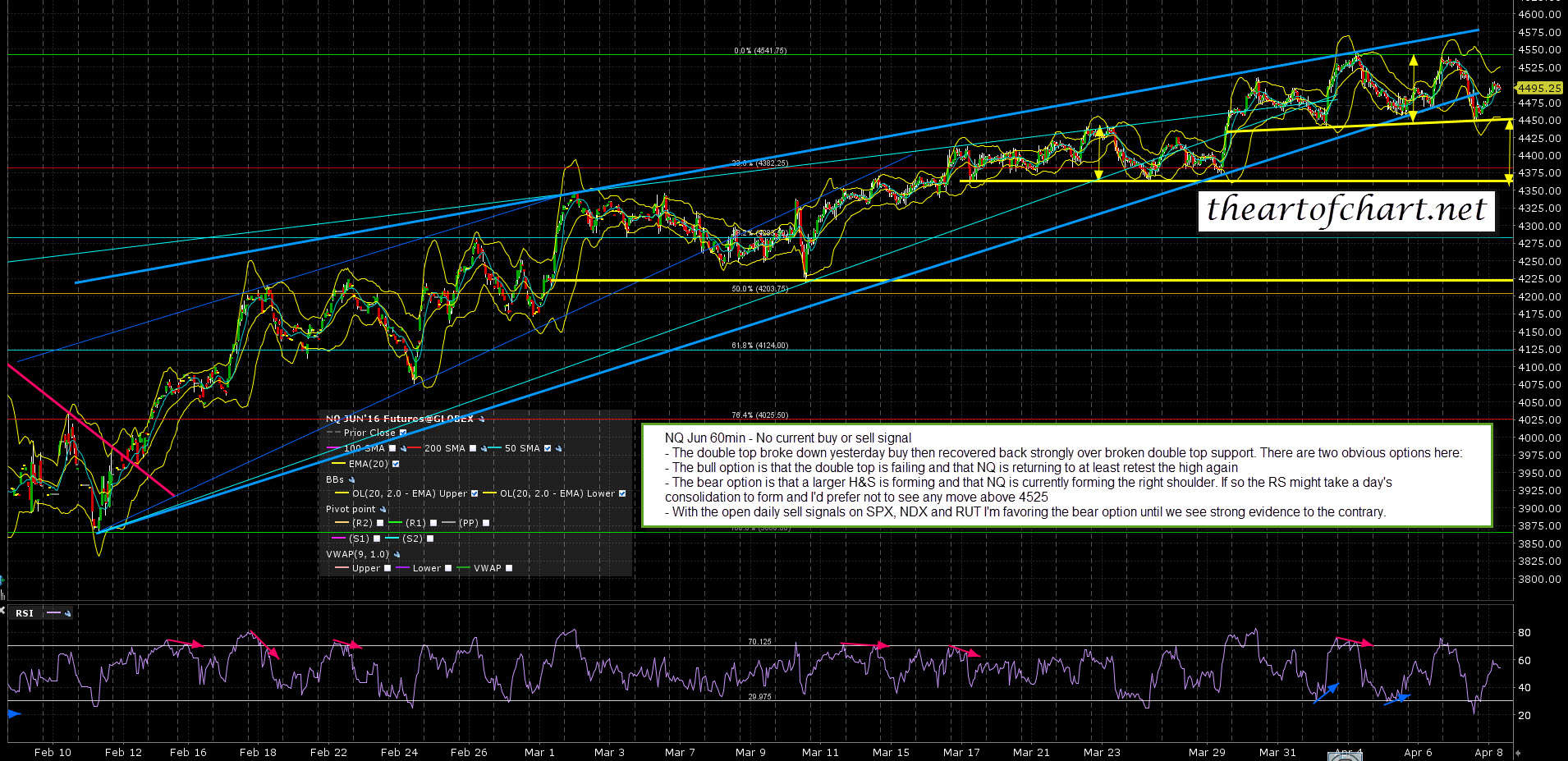The height and width of the screenshot is (761, 1568).
Task: Open Pivot point settings wrench
Action: point(383,509)
